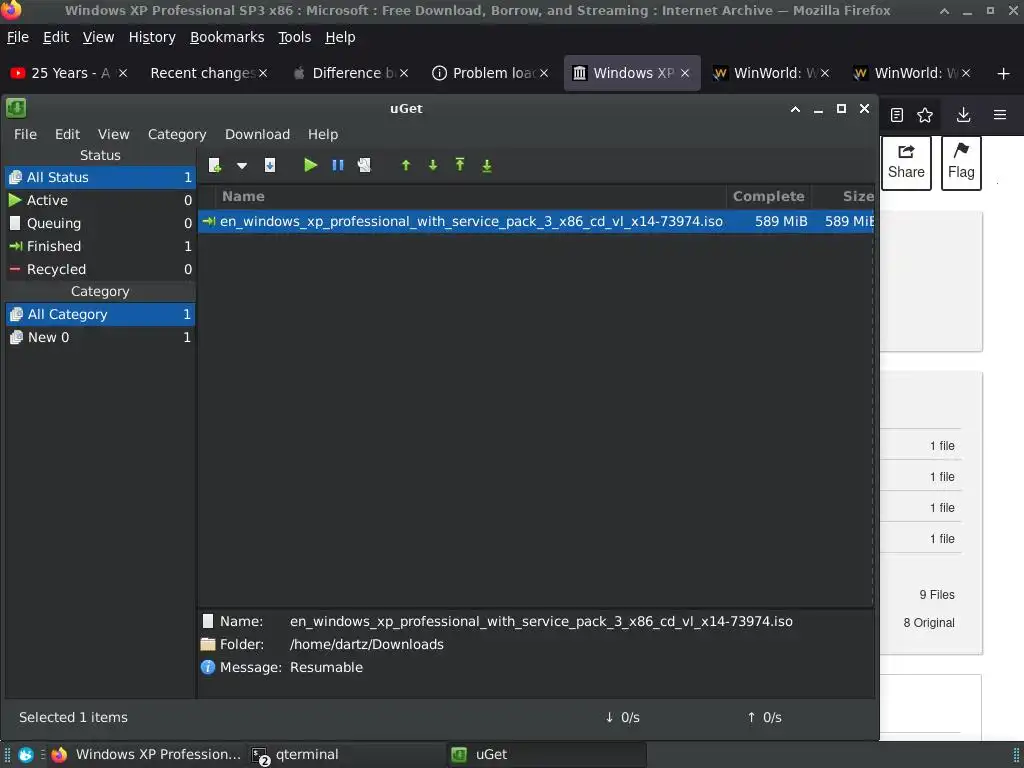Viewport: 1024px width, 768px height.
Task: Open uGet Download menu
Action: pos(257,134)
